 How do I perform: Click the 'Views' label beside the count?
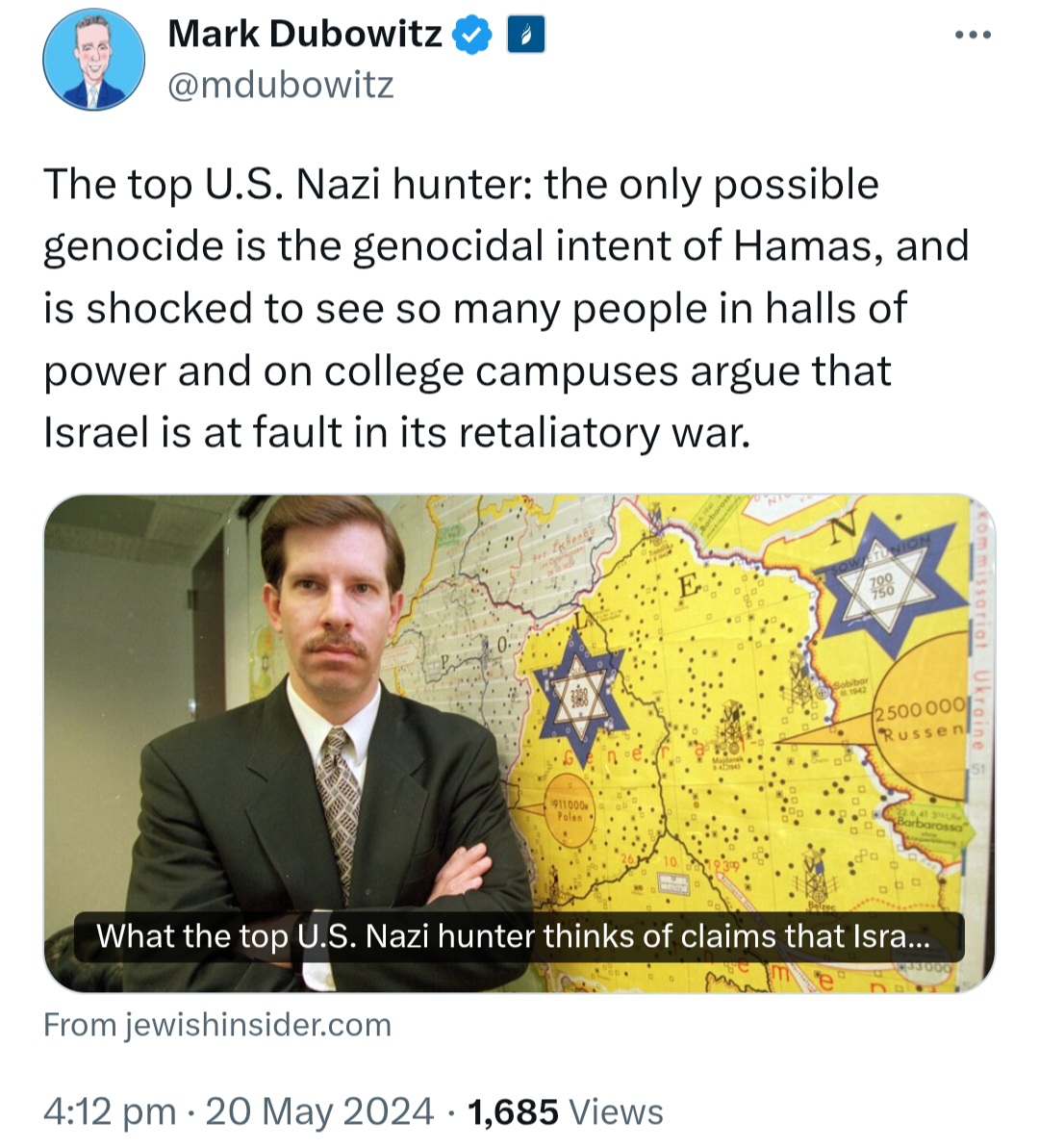pyautogui.click(x=616, y=1111)
